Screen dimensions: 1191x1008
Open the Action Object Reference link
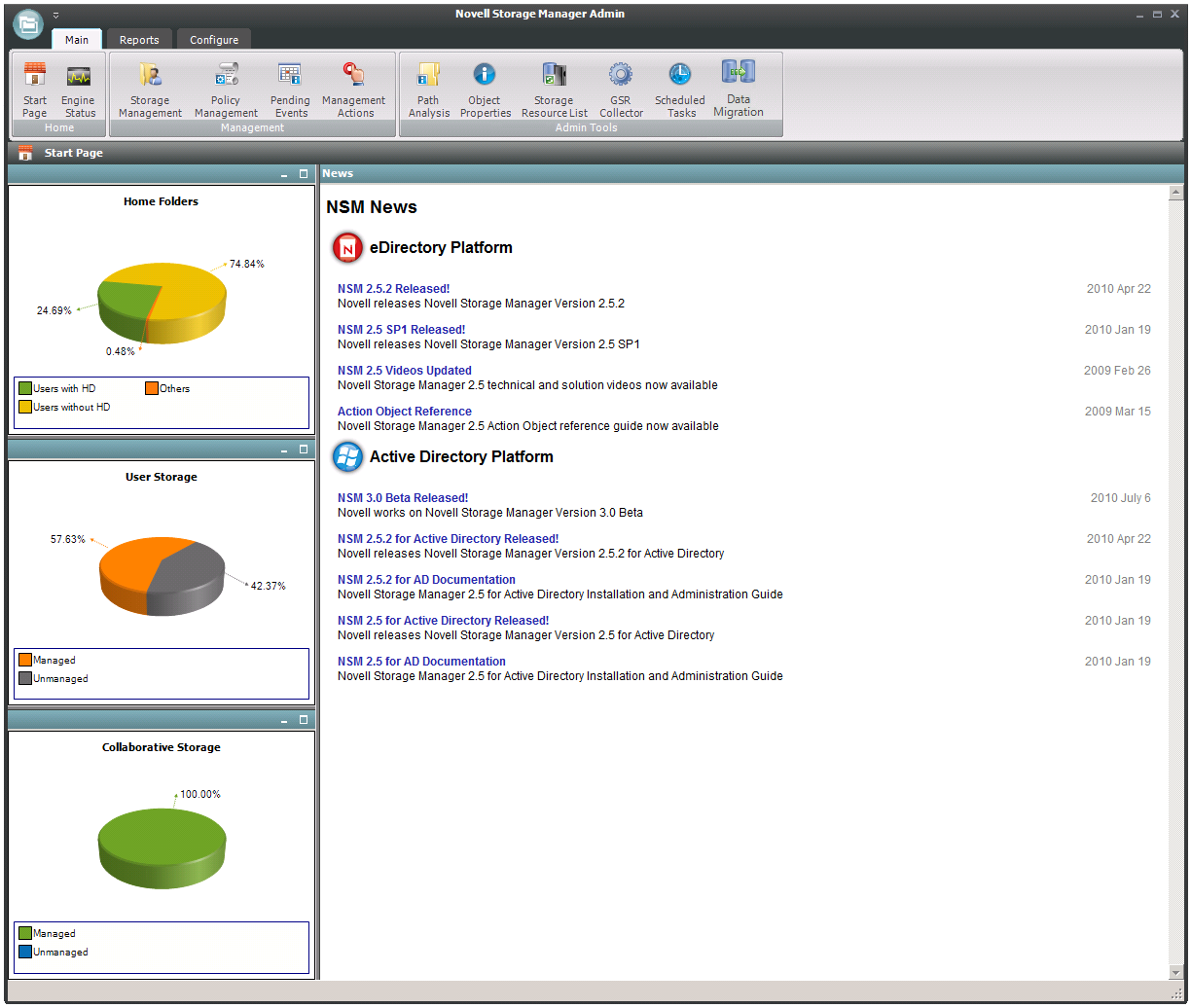click(x=404, y=412)
